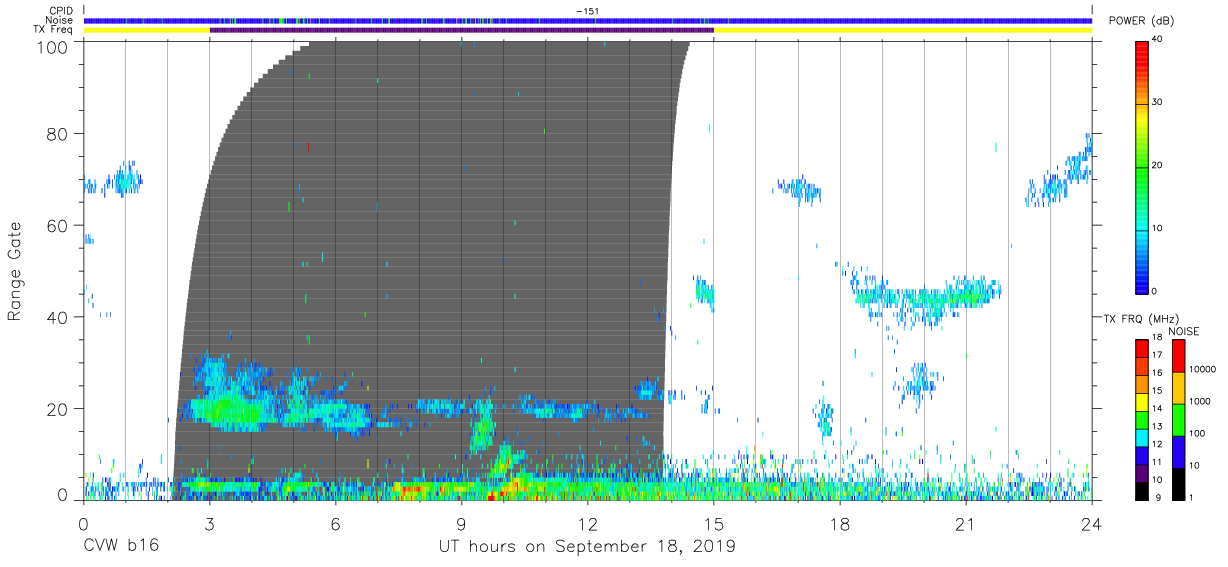
Task: Click the 'CVW b16' label
Action: tap(120, 546)
